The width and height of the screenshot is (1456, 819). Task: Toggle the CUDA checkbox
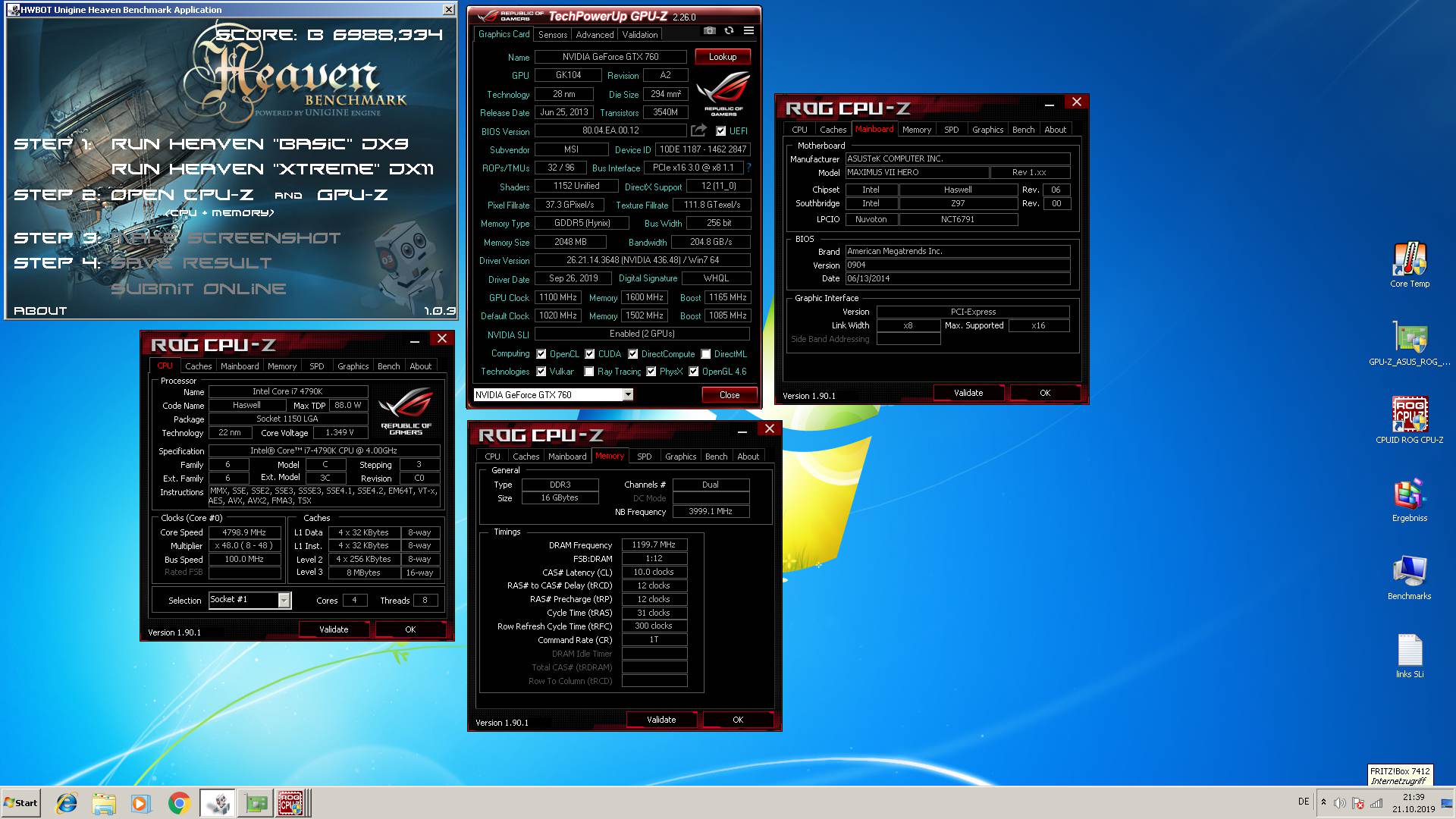pos(589,354)
